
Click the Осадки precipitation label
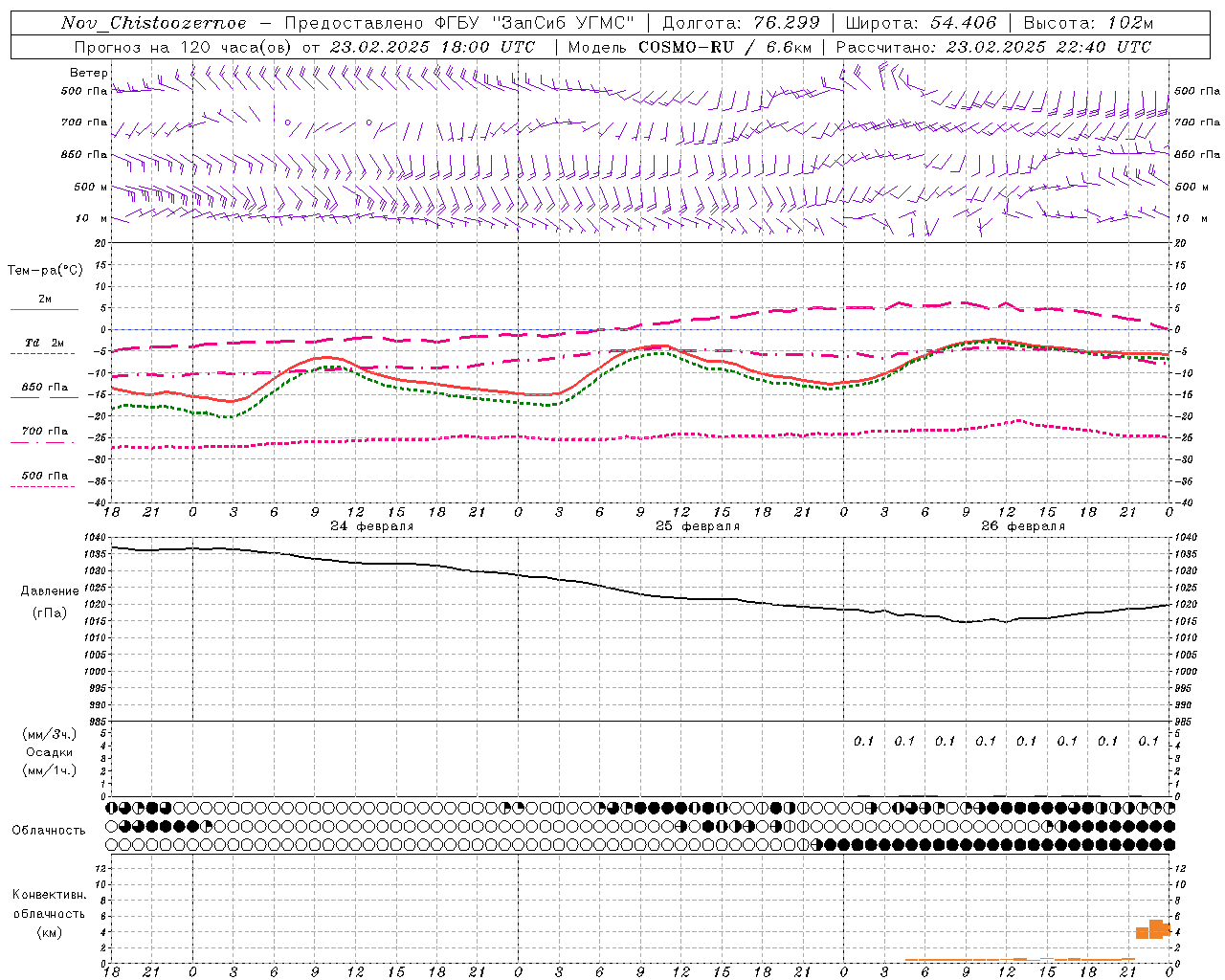pyautogui.click(x=50, y=752)
